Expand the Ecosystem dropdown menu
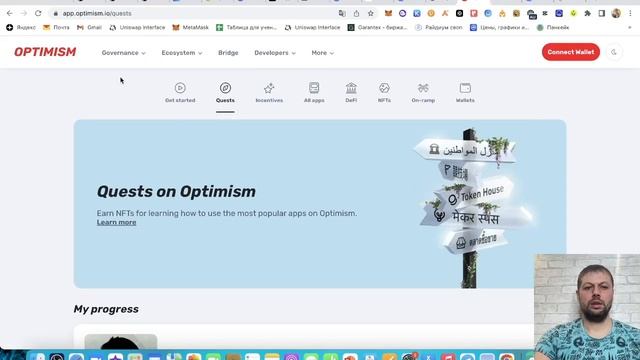The height and width of the screenshot is (360, 640). 182,53
